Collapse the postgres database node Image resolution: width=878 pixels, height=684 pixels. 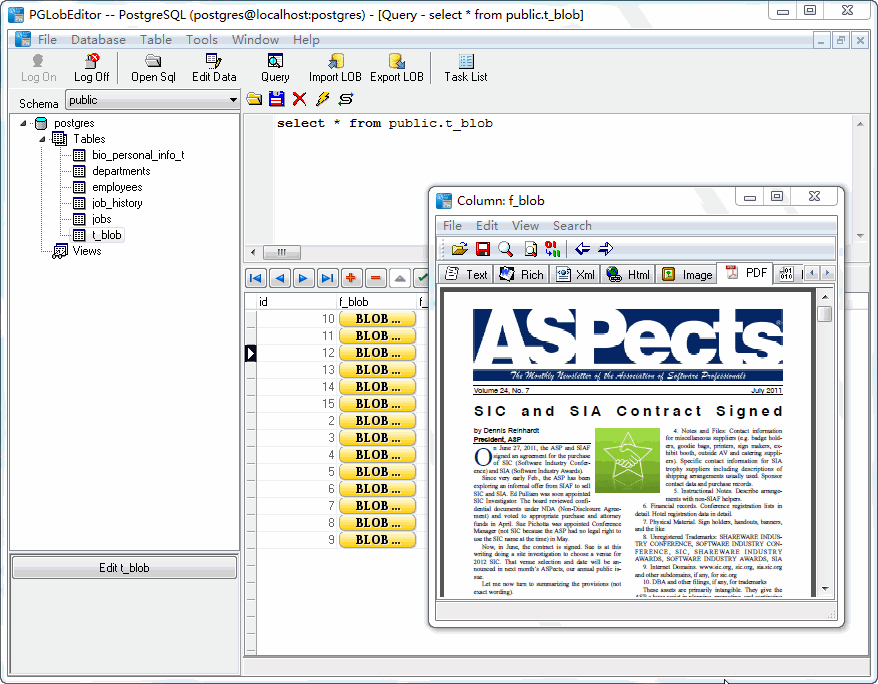(23, 123)
